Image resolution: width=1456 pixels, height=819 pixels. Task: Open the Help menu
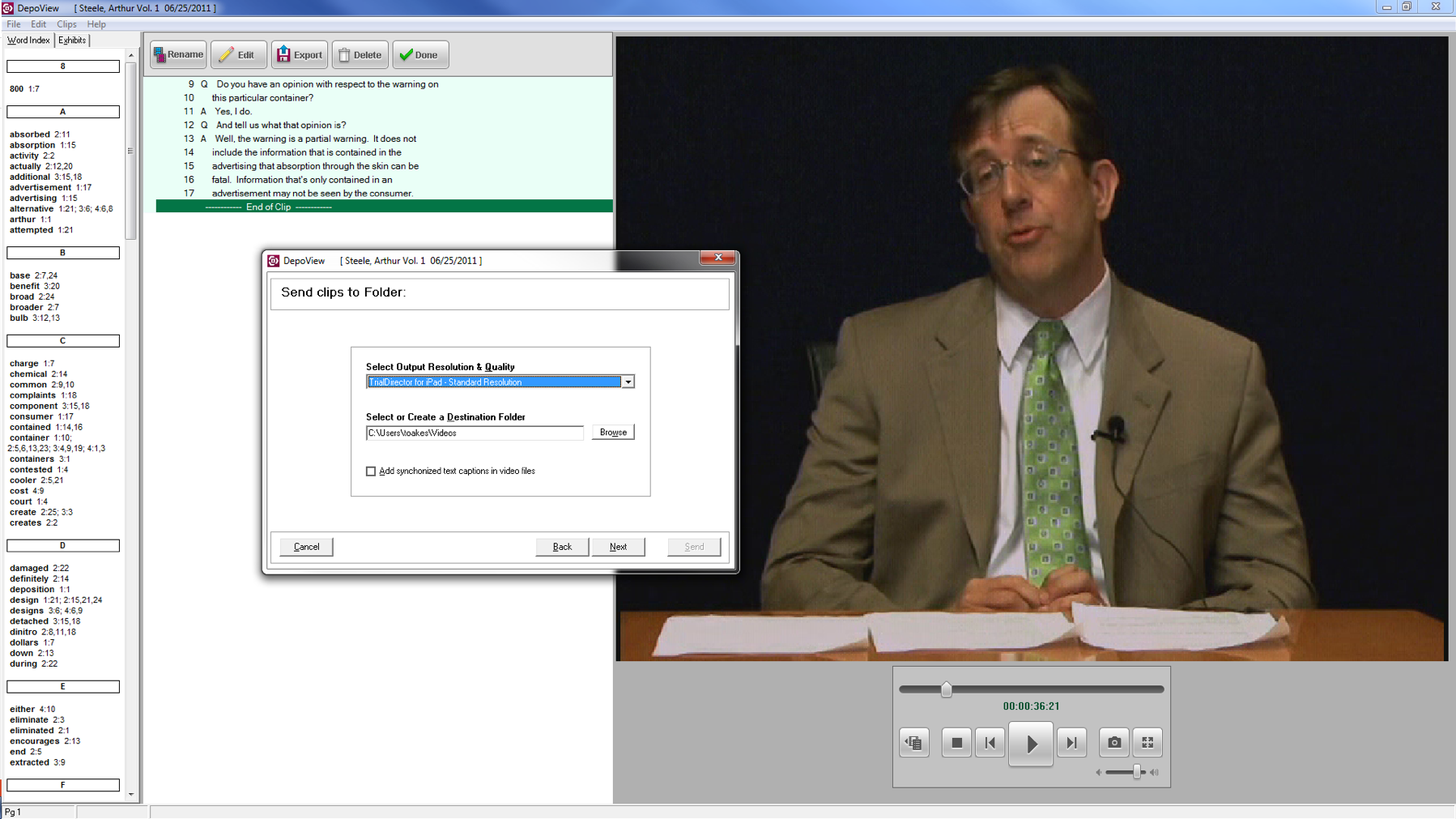coord(96,24)
